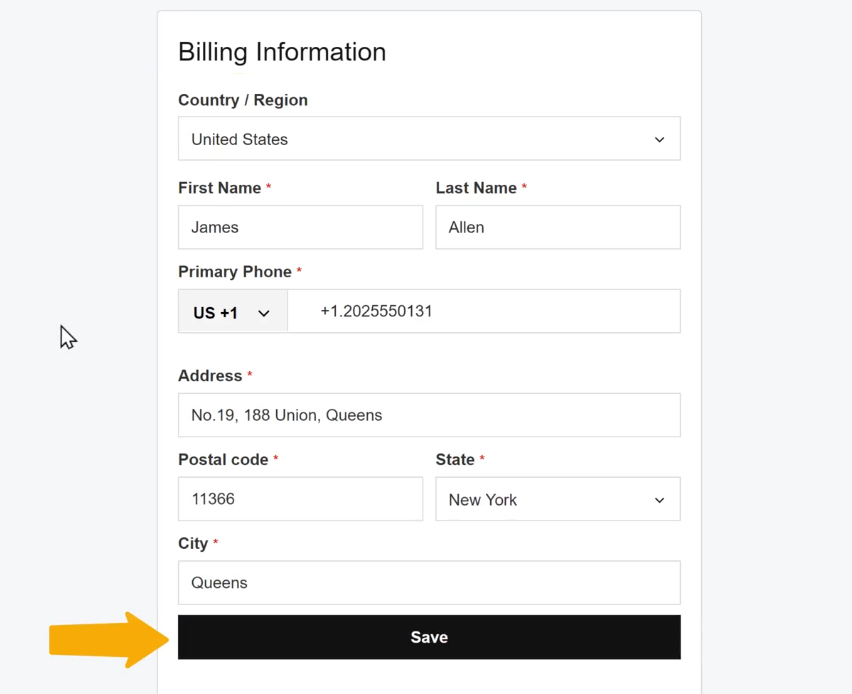Focus the City field with Queens

pyautogui.click(x=429, y=583)
